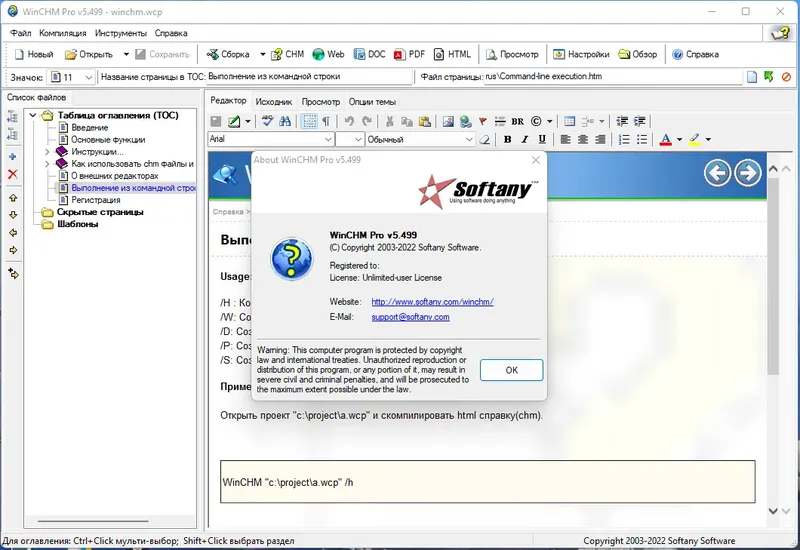The width and height of the screenshot is (800, 550).
Task: Switch to the Опции темы tab
Action: [x=372, y=102]
